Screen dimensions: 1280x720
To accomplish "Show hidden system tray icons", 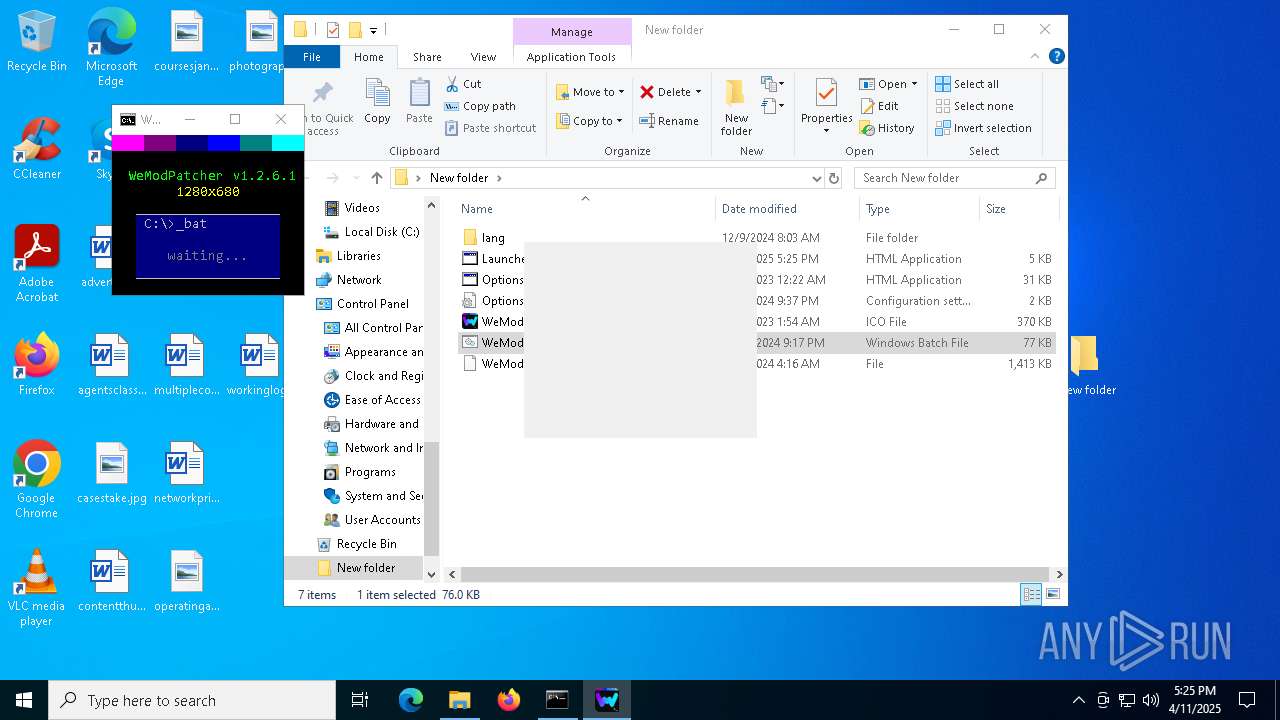I will pyautogui.click(x=1078, y=700).
